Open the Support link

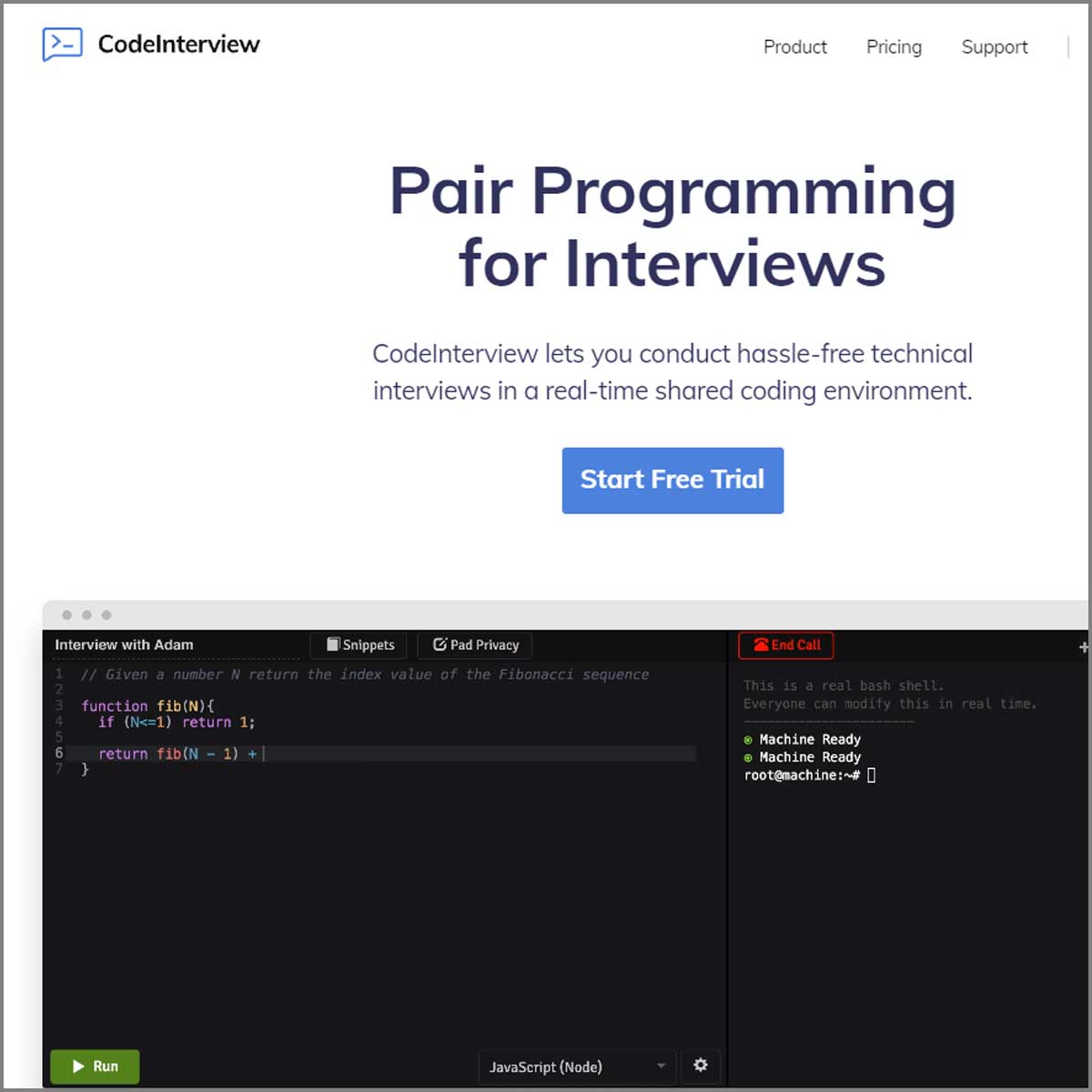click(994, 47)
